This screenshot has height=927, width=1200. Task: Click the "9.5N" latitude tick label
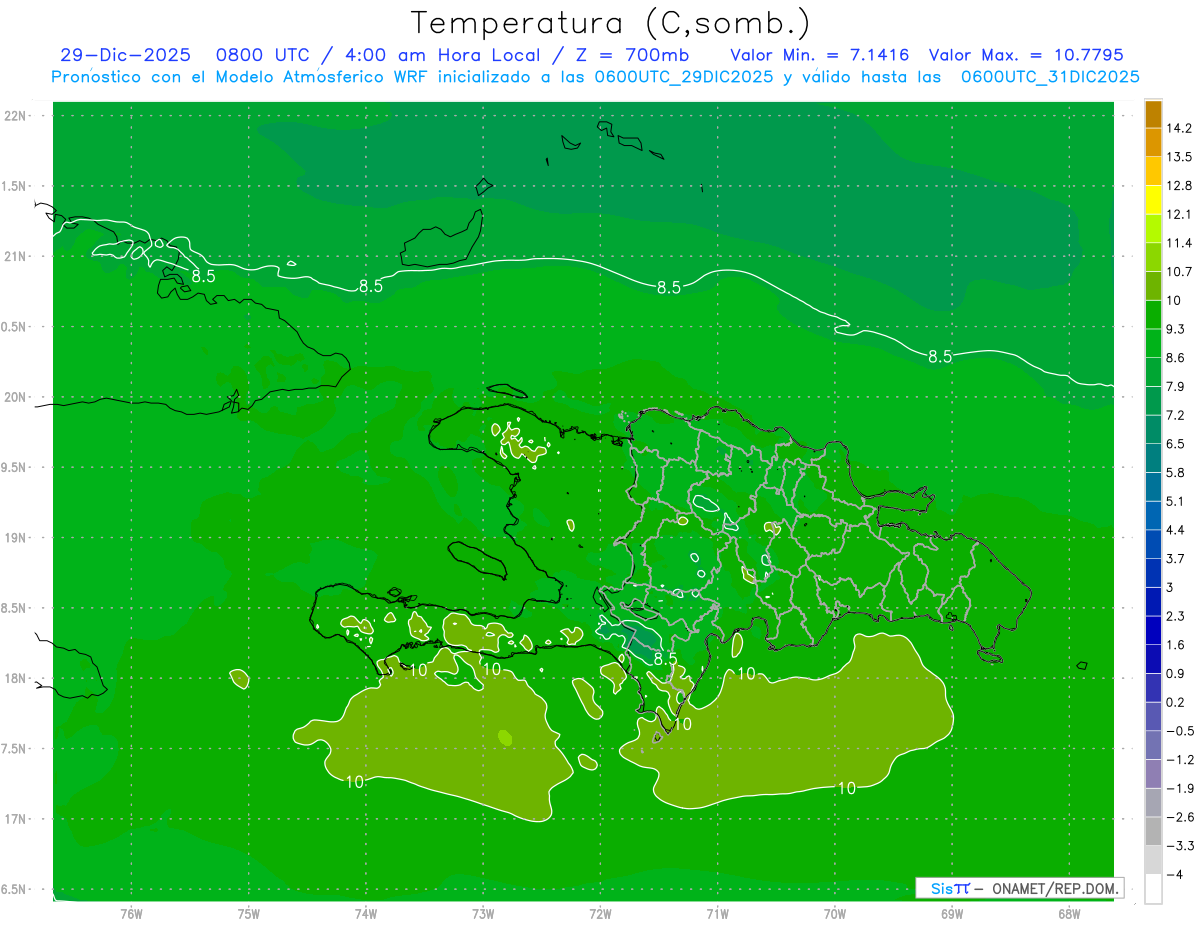[15, 467]
